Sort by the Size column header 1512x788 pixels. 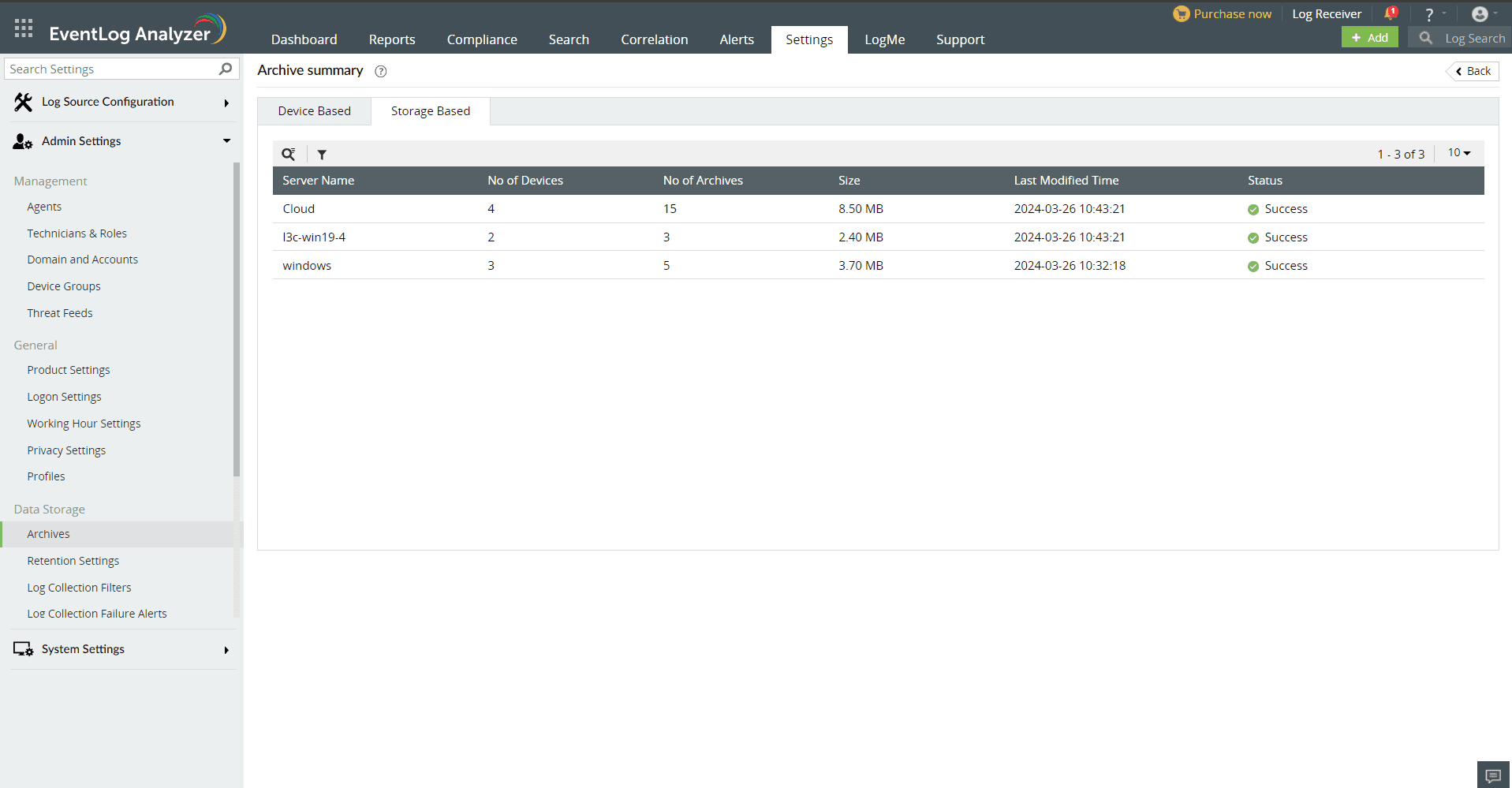(849, 181)
